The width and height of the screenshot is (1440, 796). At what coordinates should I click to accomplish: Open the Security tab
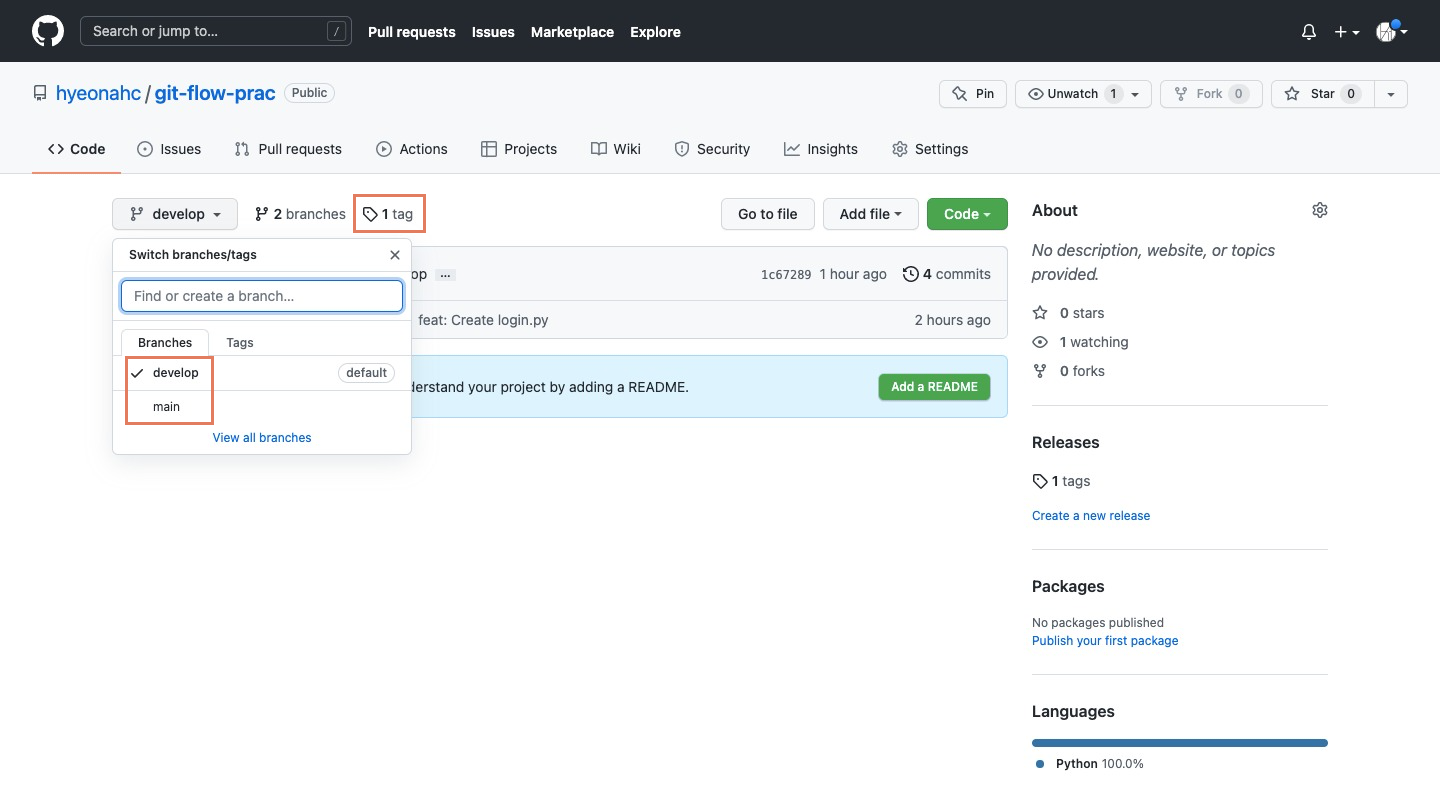712,149
